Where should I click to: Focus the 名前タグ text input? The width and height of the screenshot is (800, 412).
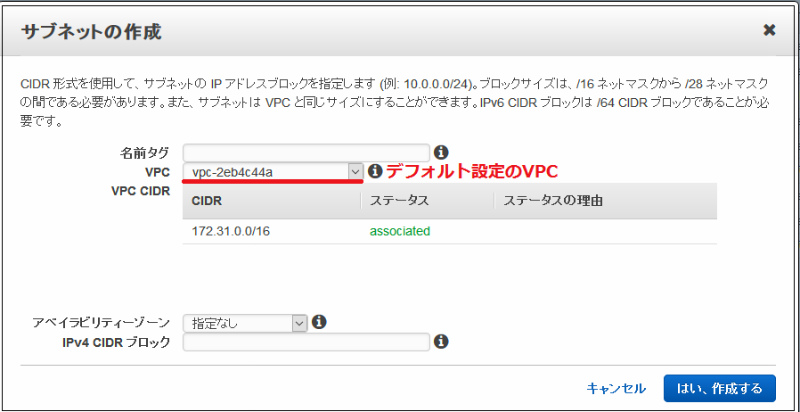306,153
